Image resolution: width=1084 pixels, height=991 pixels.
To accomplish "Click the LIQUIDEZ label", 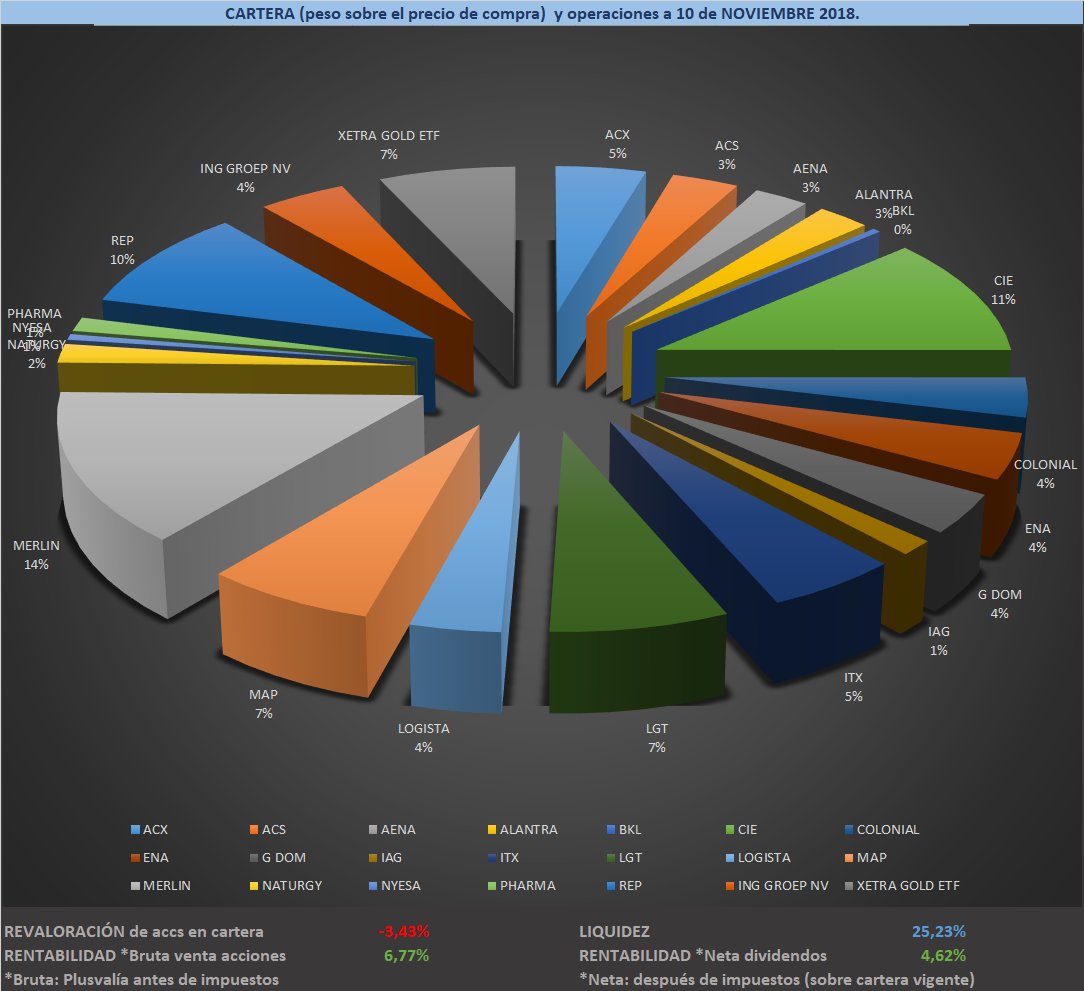I will 615,932.
